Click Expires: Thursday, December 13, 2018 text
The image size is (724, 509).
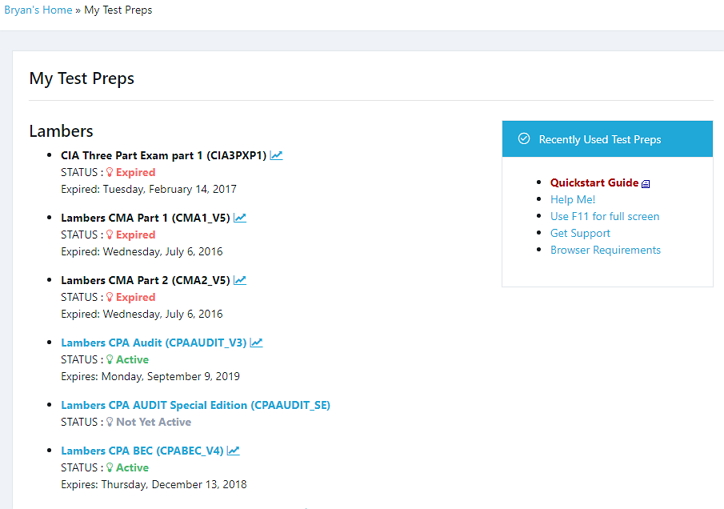point(154,485)
